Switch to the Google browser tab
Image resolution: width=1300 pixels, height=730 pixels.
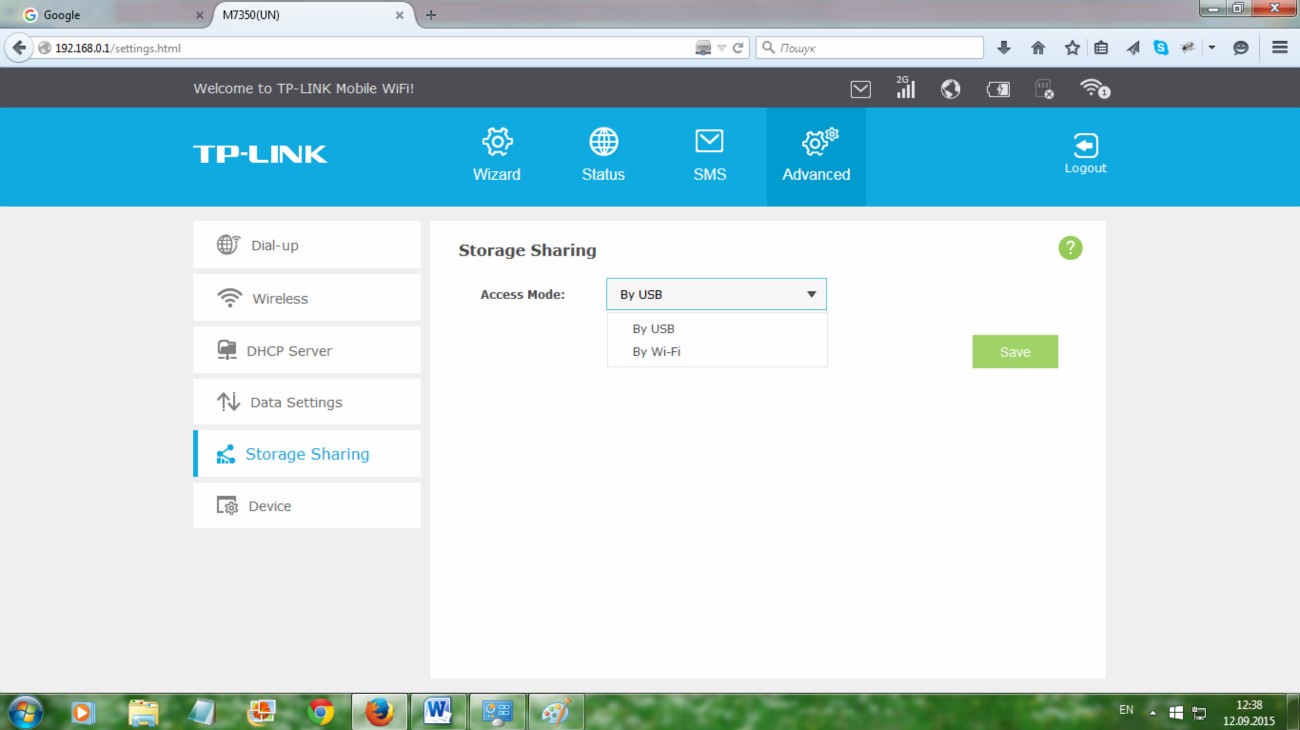[110, 15]
